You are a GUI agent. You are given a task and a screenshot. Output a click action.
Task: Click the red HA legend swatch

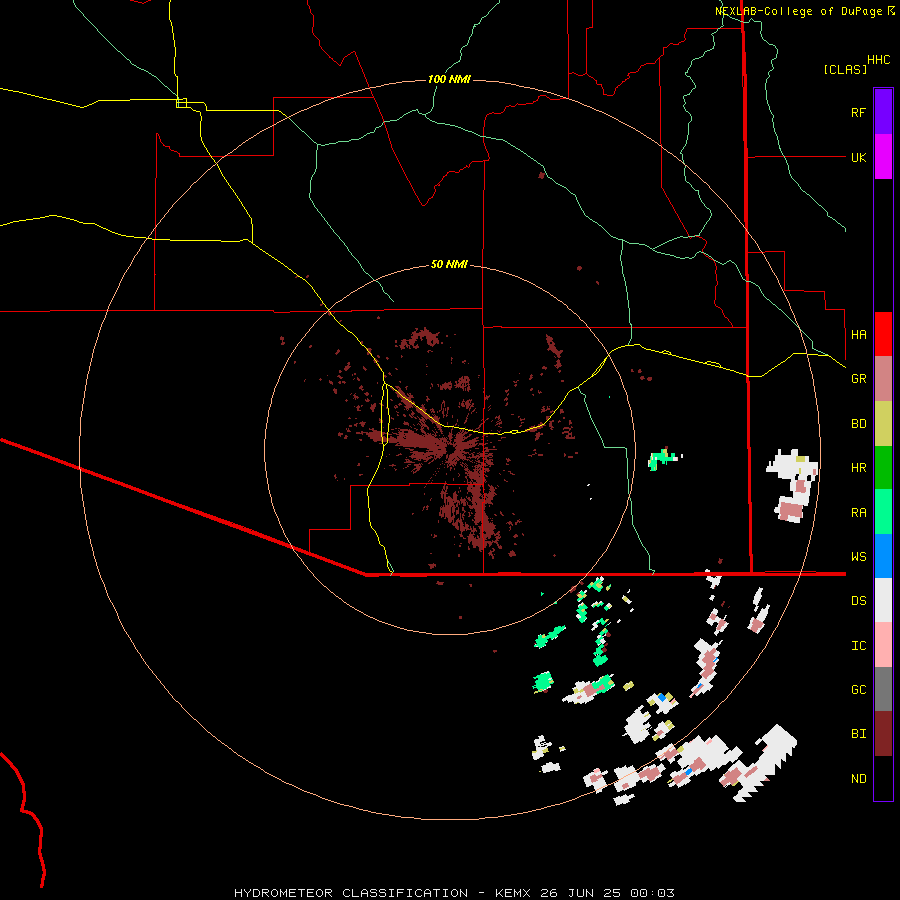pos(883,334)
